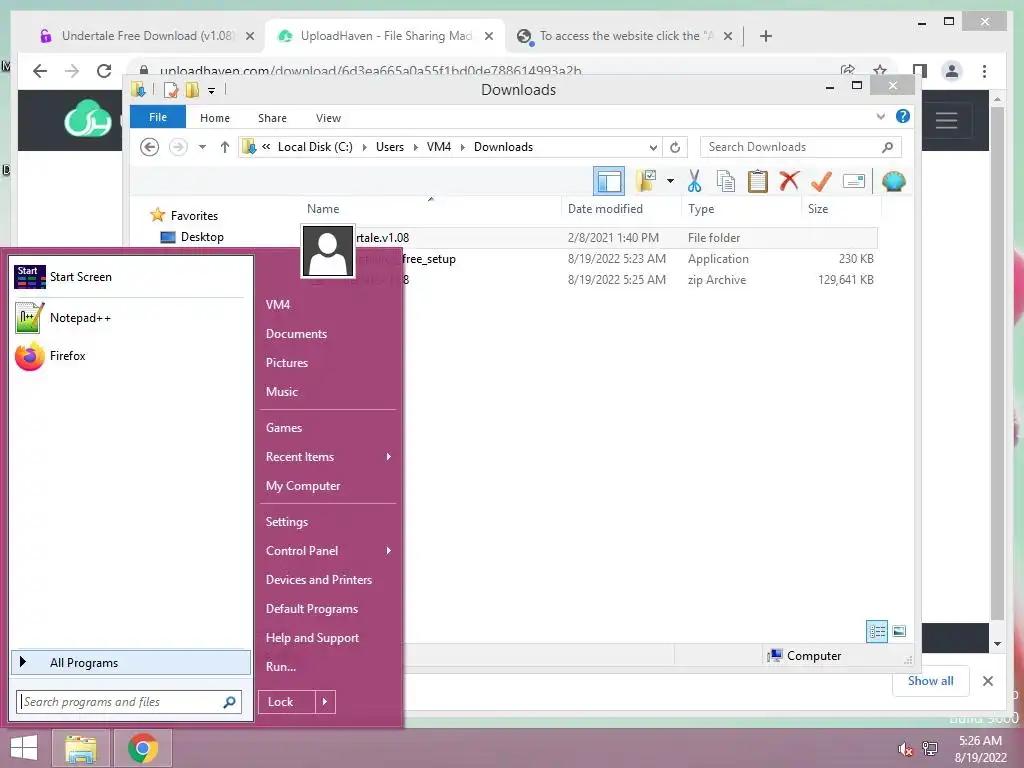
Task: Click the Lock button
Action: [x=285, y=702]
